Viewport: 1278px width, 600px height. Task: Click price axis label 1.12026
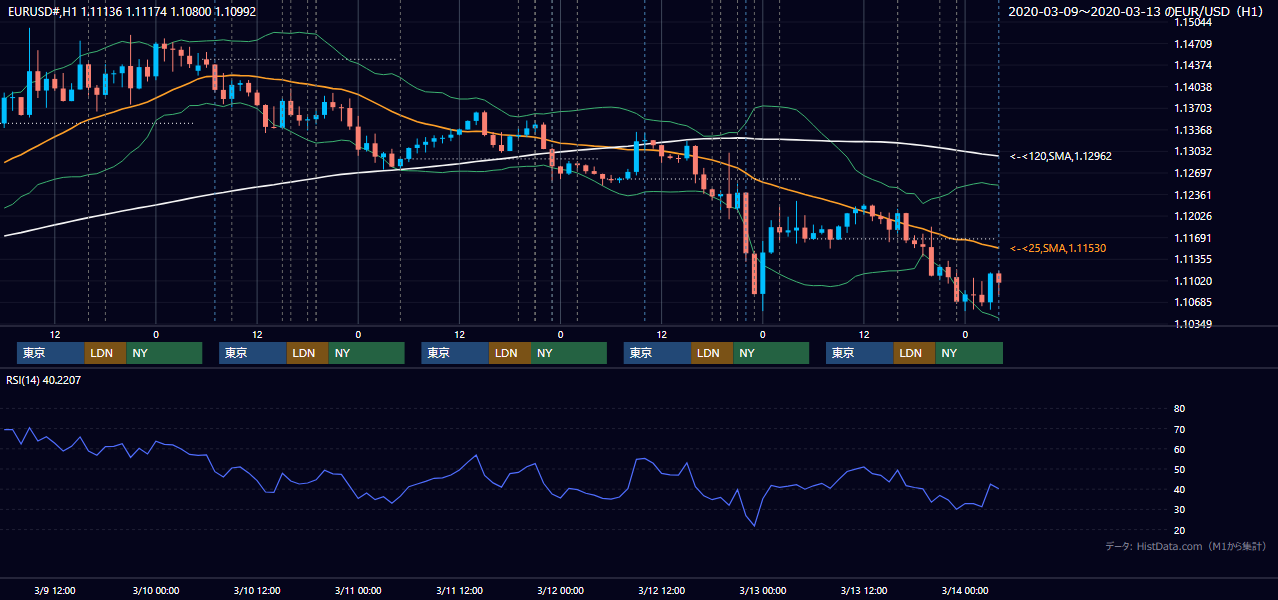pos(1193,216)
